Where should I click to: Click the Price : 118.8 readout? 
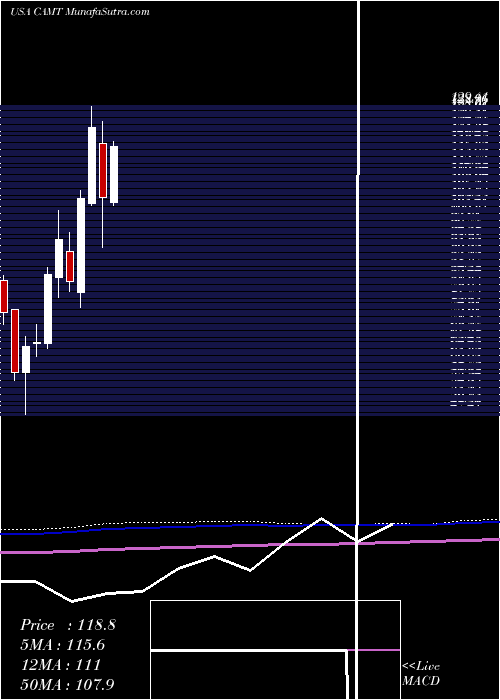[68, 625]
